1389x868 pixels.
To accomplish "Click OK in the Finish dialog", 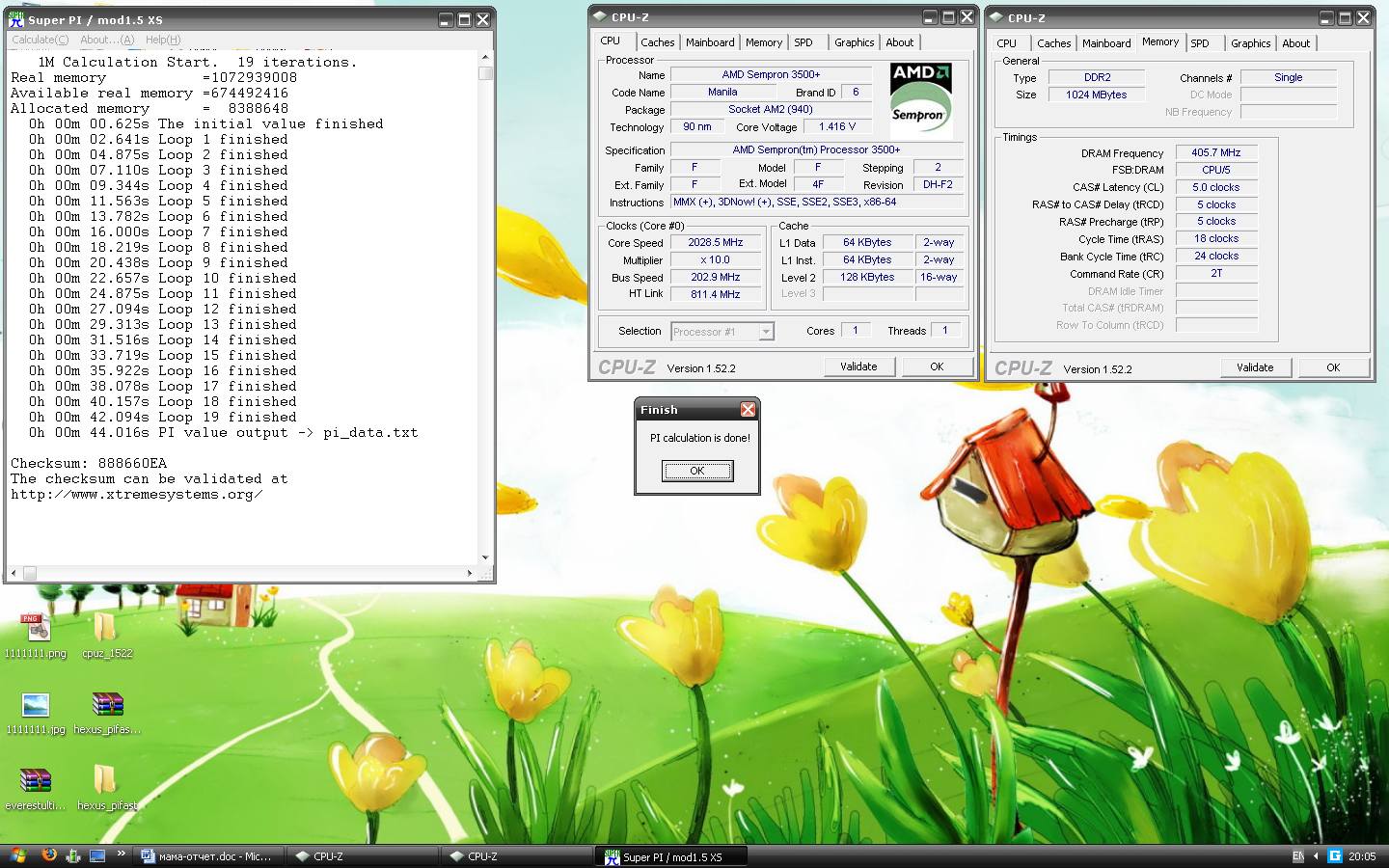I will [696, 471].
